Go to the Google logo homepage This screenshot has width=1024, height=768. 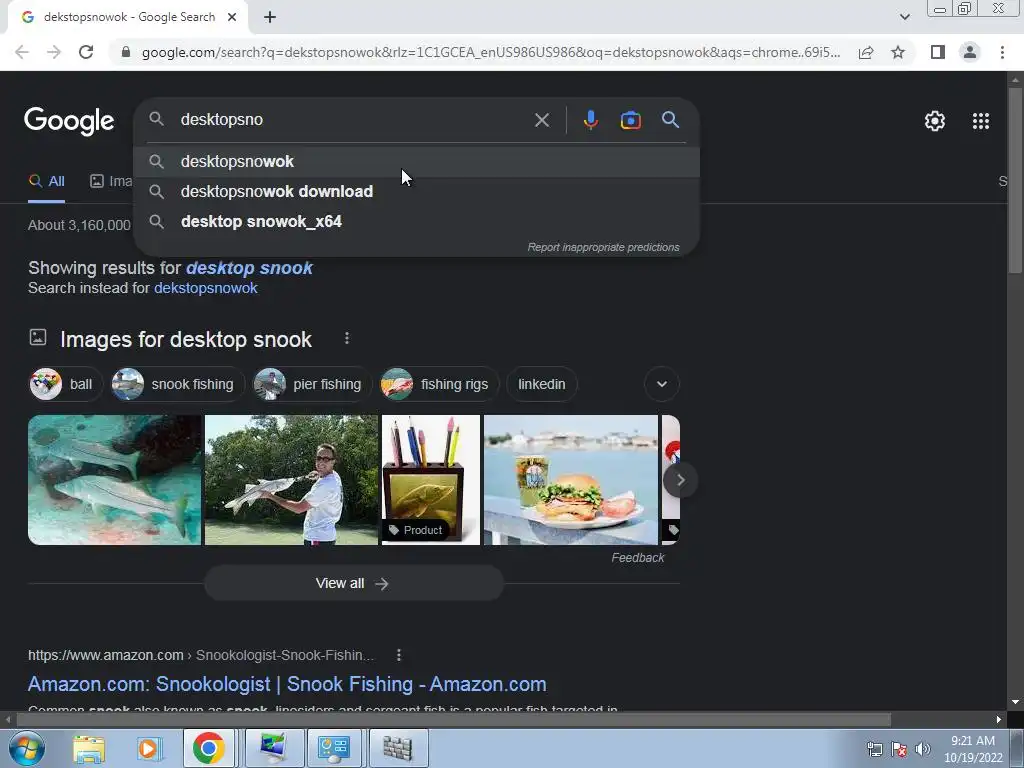[69, 121]
